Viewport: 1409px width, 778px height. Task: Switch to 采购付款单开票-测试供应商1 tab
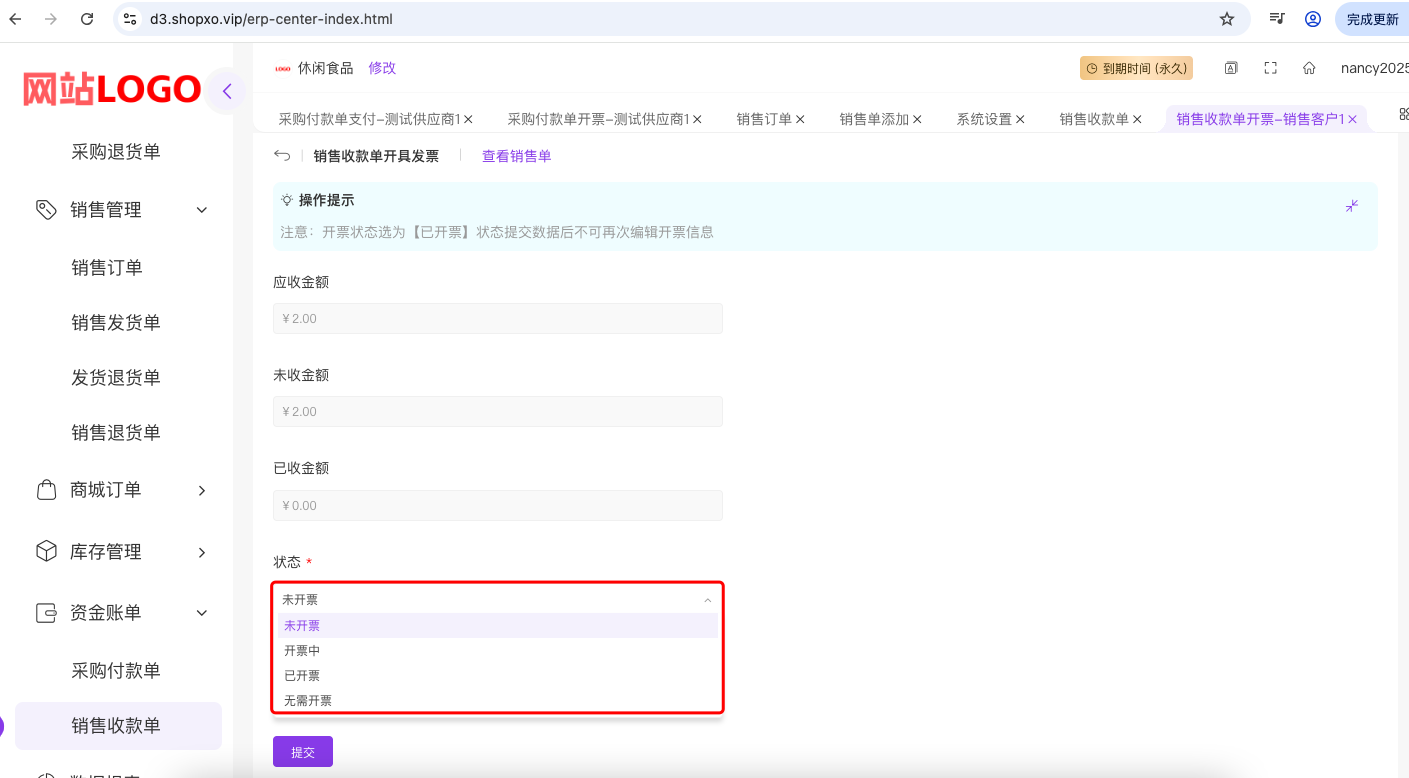click(x=598, y=119)
